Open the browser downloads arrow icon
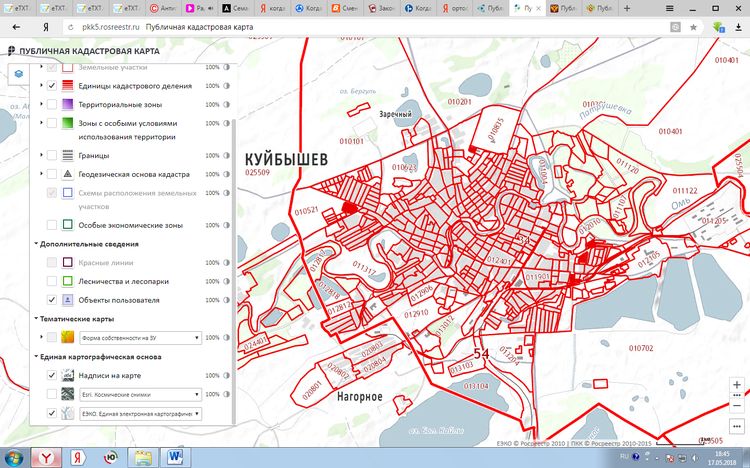The width and height of the screenshot is (750, 468). coord(739,27)
